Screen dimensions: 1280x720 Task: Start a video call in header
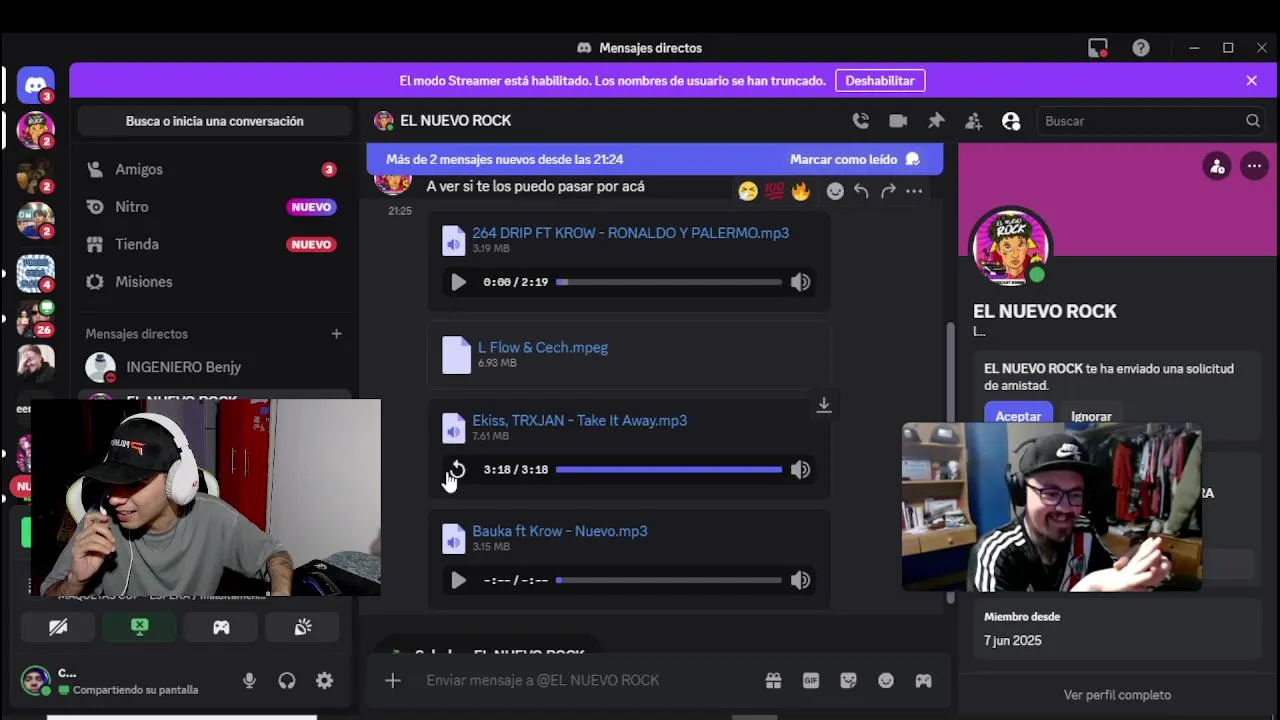(x=898, y=121)
